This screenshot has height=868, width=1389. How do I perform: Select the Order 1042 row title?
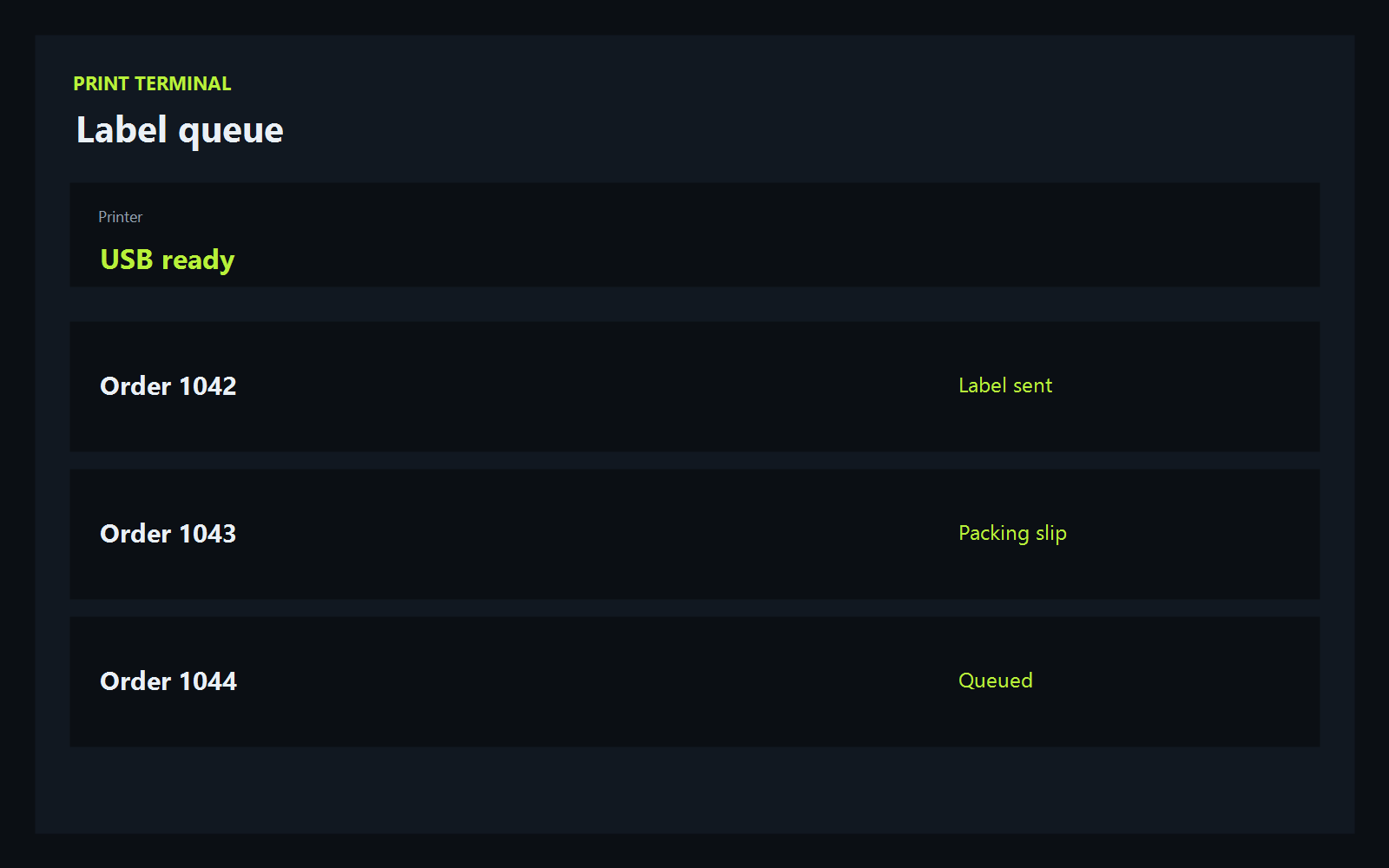[168, 386]
